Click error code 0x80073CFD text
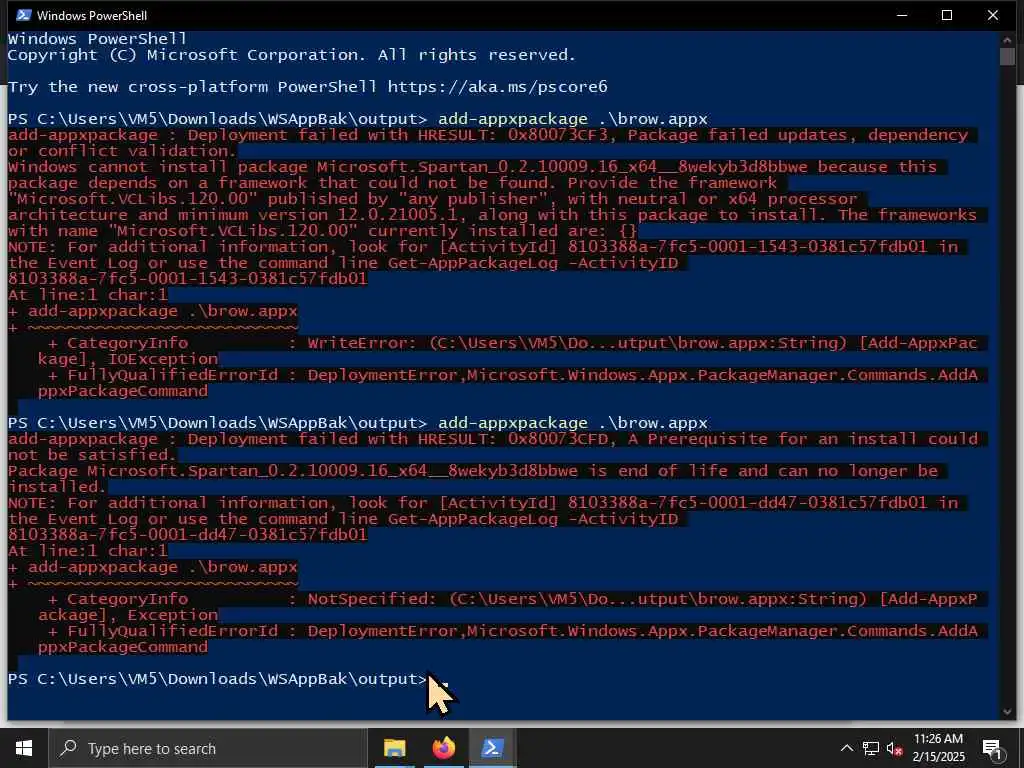The image size is (1024, 768). pos(560,439)
